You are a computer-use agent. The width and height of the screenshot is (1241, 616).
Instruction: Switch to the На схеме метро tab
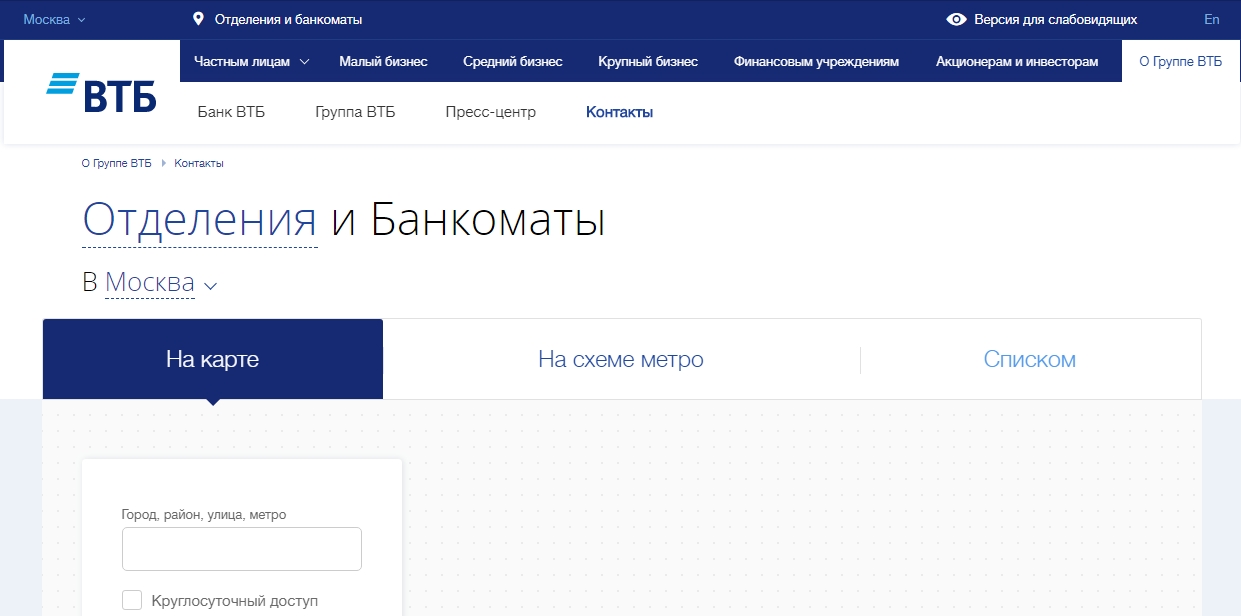point(620,359)
